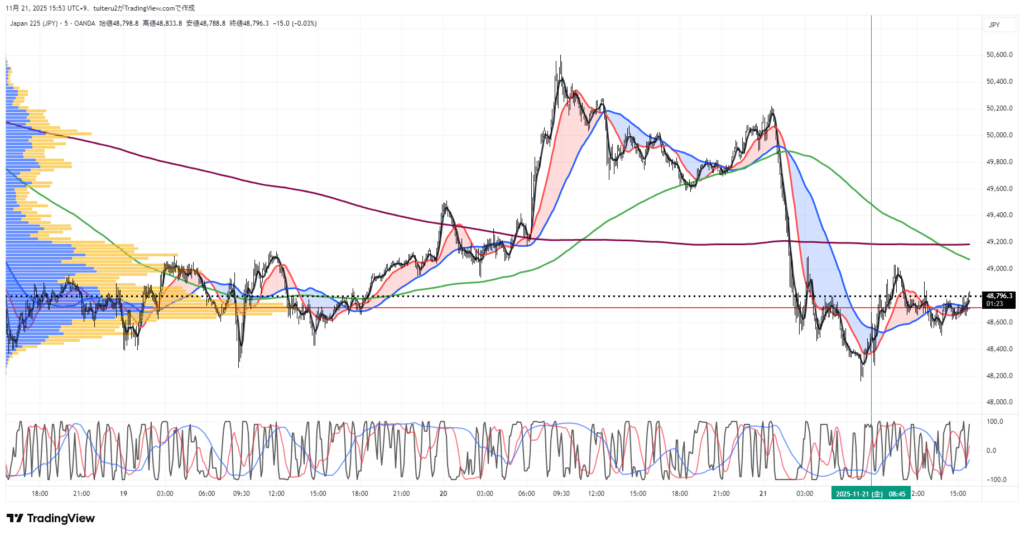This screenshot has height=535, width=1024.
Task: Click the -100.0 oscillator scale label
Action: (997, 480)
